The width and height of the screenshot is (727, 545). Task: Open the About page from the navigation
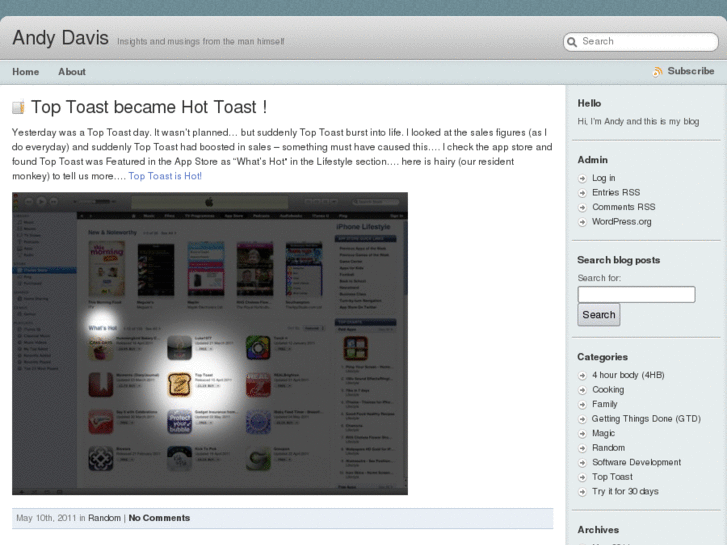click(x=72, y=72)
